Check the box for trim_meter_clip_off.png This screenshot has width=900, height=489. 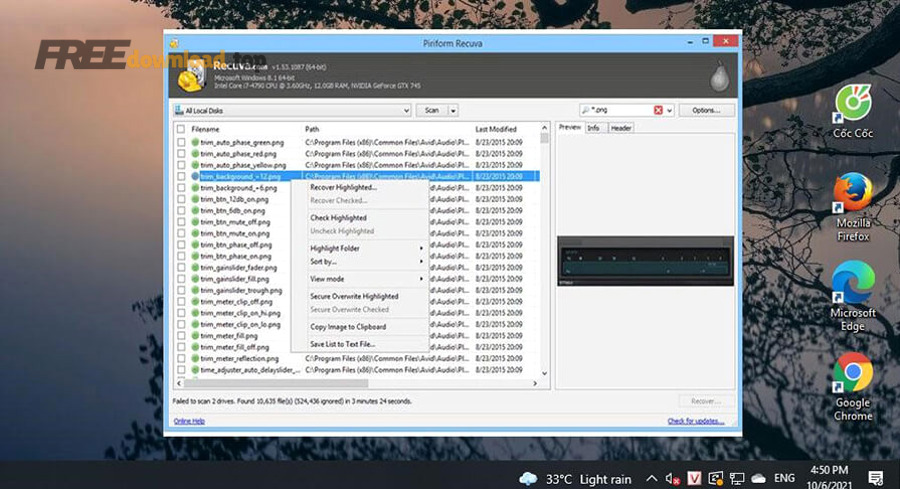181,301
